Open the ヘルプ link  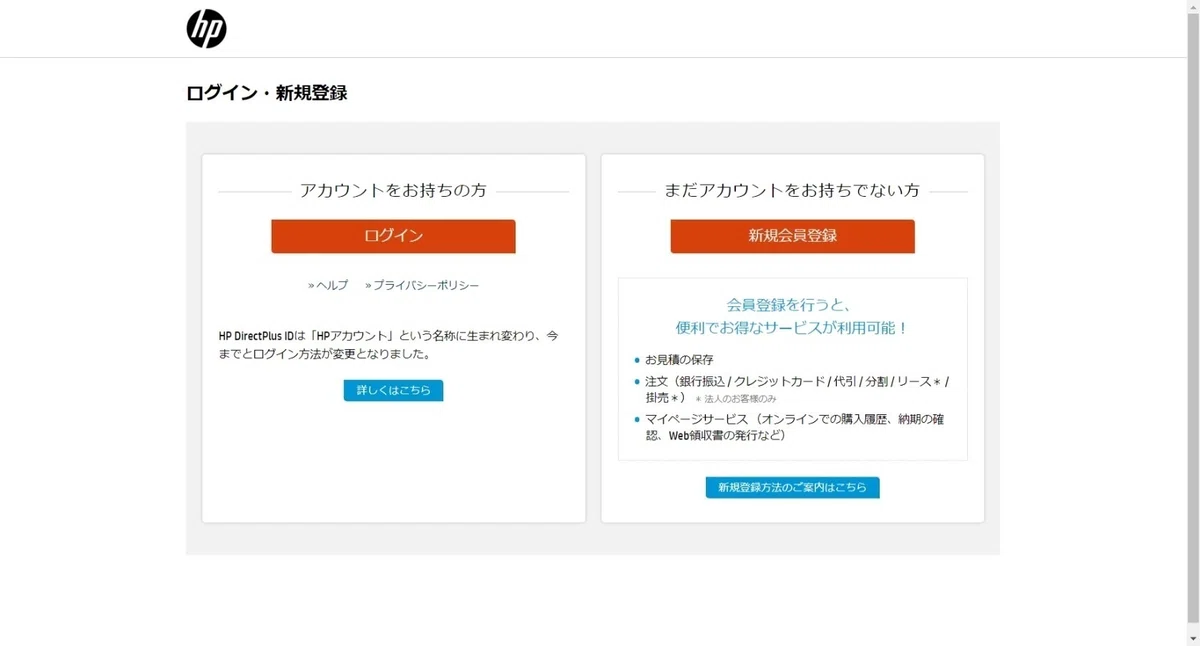click(x=328, y=285)
